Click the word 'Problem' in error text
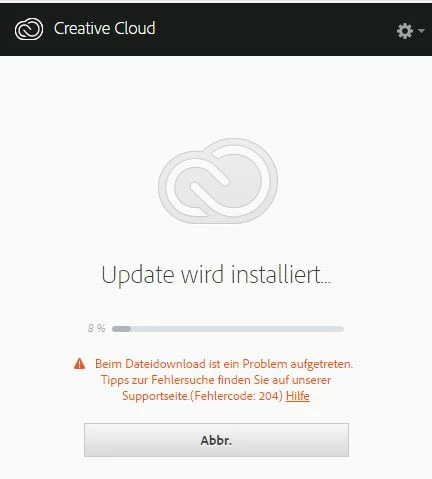 [265, 364]
